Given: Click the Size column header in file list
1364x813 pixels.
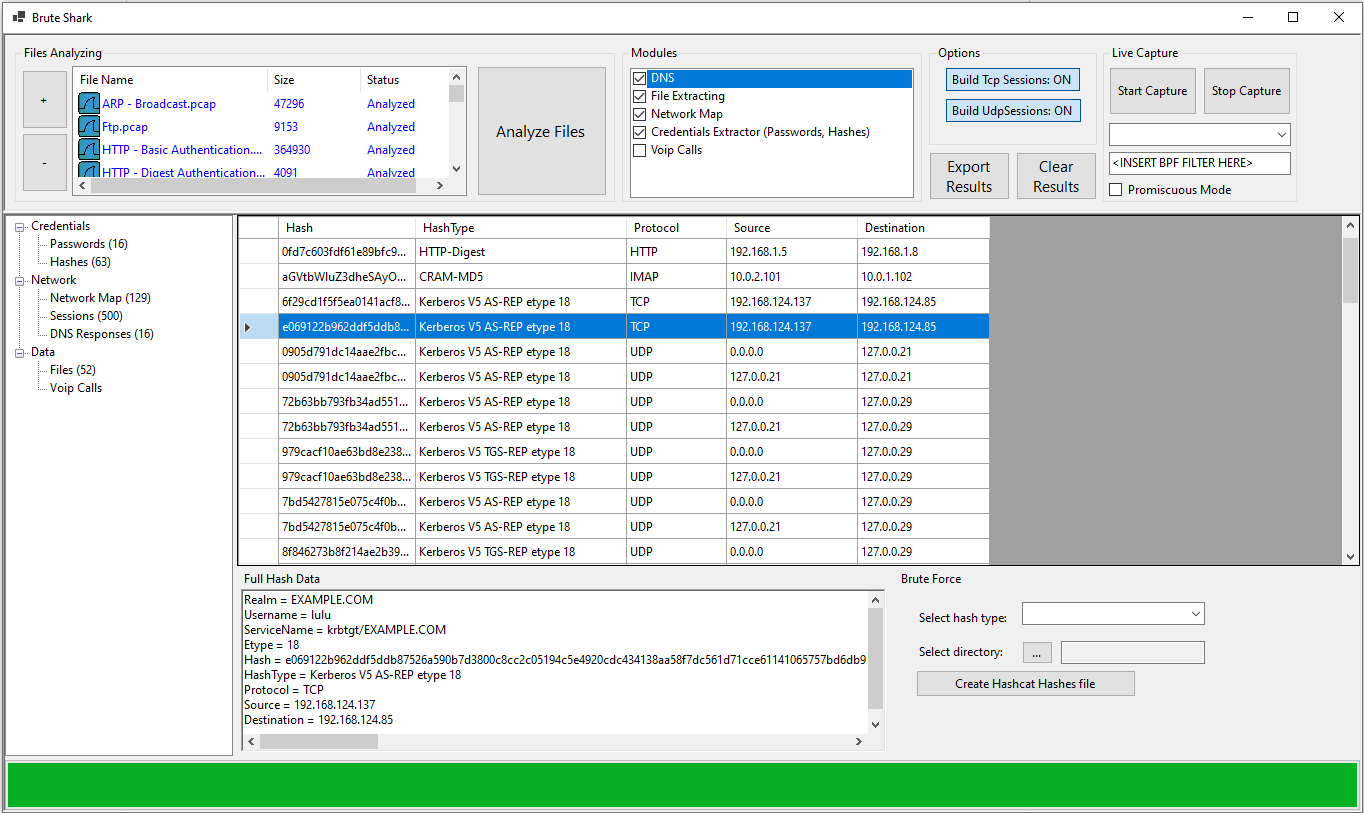Looking at the screenshot, I should [x=313, y=80].
